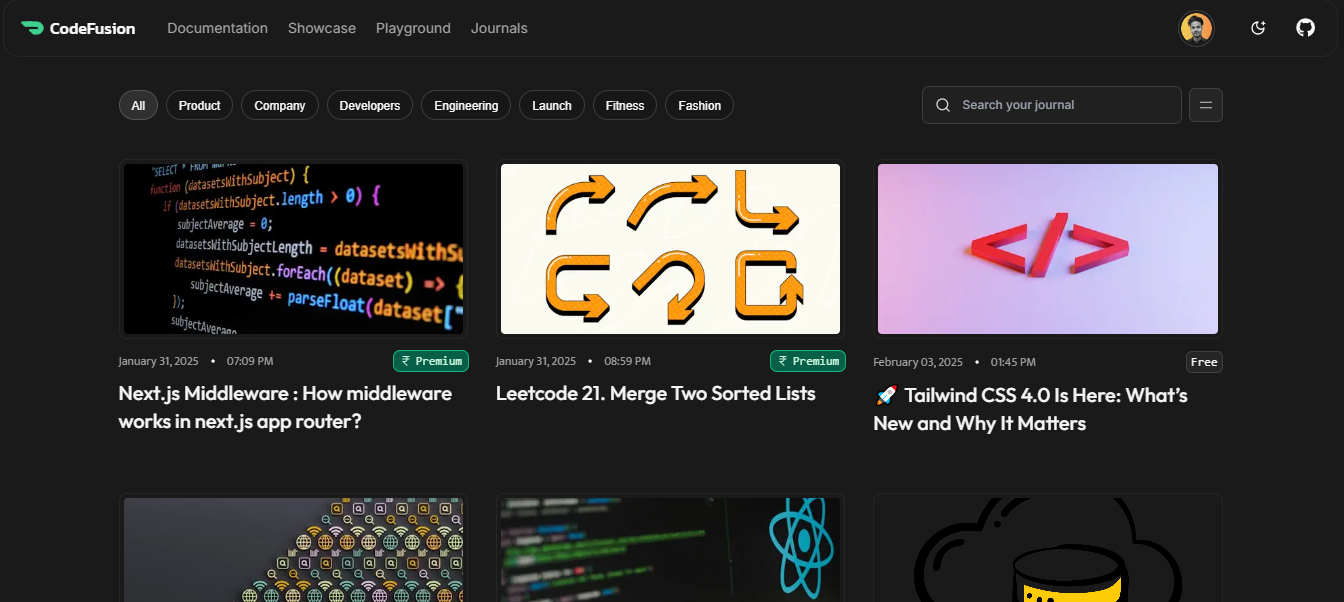Select the All filter chip
Image resolution: width=1344 pixels, height=602 pixels.
coord(138,105)
